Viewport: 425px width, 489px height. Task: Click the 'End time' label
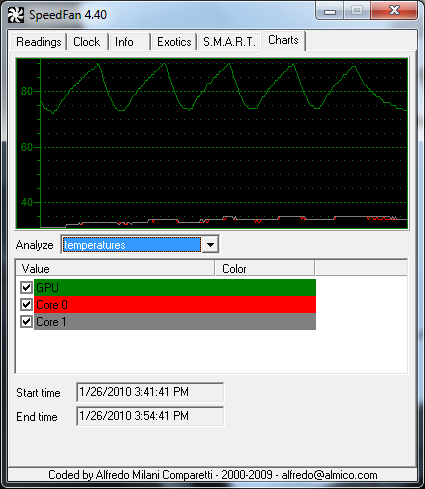pos(37,417)
